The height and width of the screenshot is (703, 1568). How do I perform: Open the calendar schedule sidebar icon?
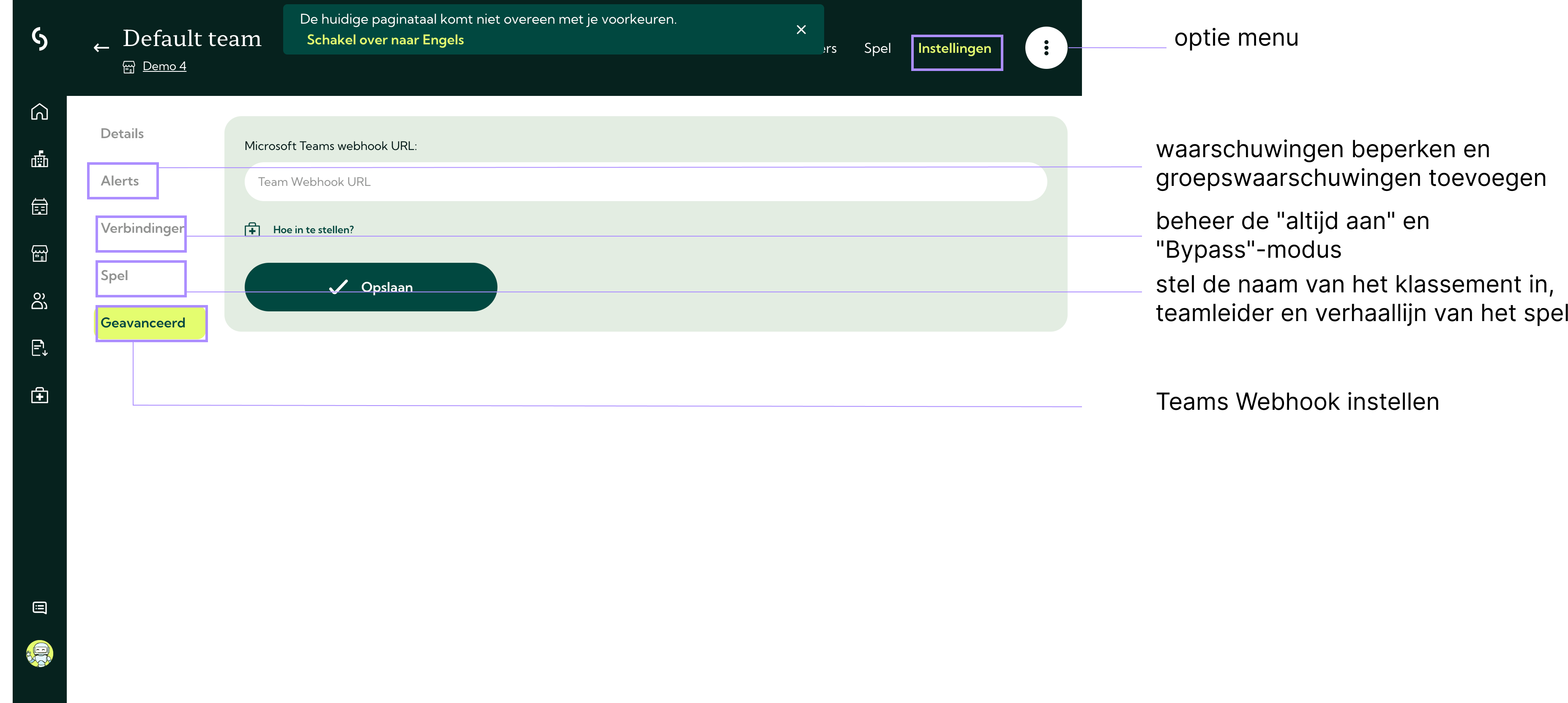(x=40, y=206)
